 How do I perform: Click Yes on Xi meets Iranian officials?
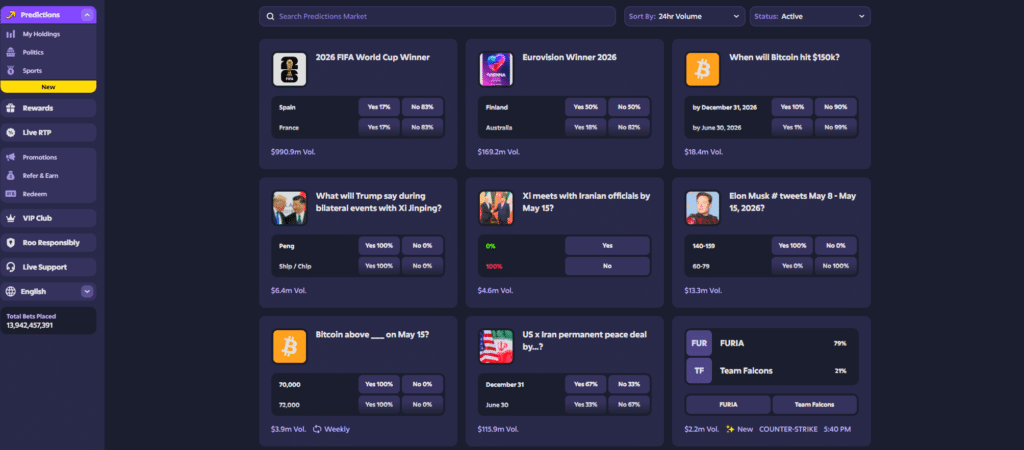point(607,246)
